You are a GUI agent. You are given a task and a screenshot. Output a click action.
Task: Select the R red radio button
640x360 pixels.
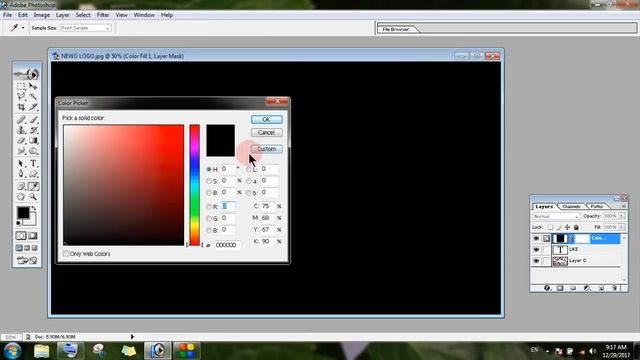(209, 207)
